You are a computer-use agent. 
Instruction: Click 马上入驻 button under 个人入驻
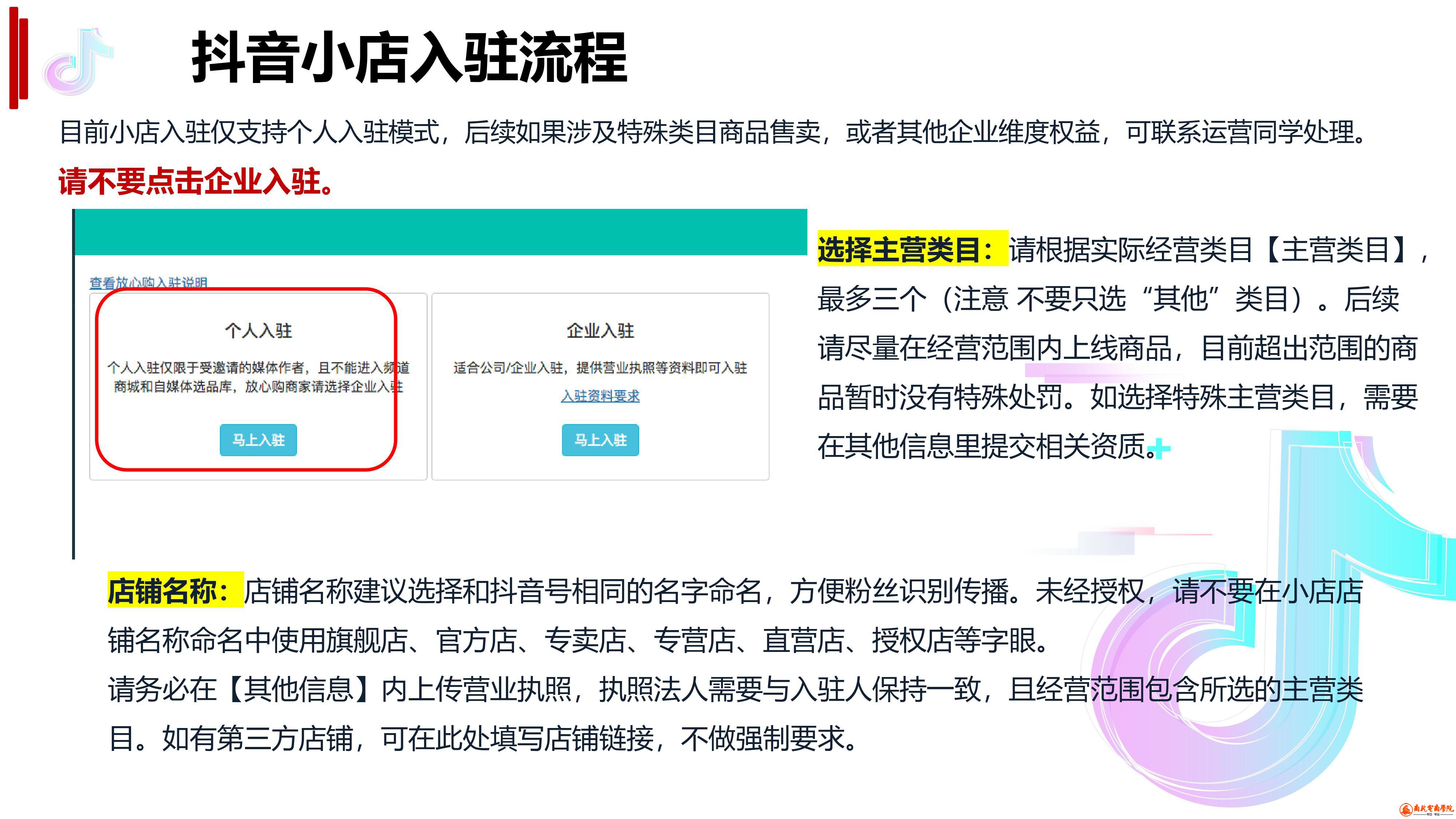click(x=258, y=440)
